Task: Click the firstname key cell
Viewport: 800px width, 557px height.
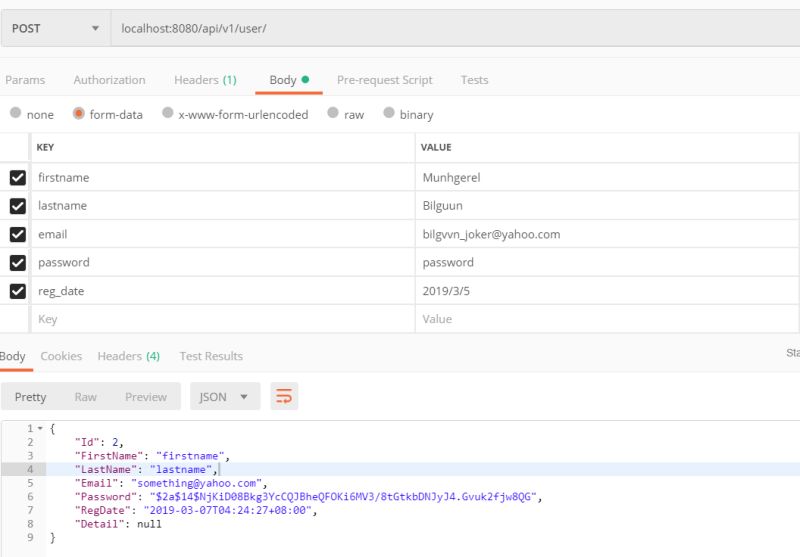Action: pos(223,178)
